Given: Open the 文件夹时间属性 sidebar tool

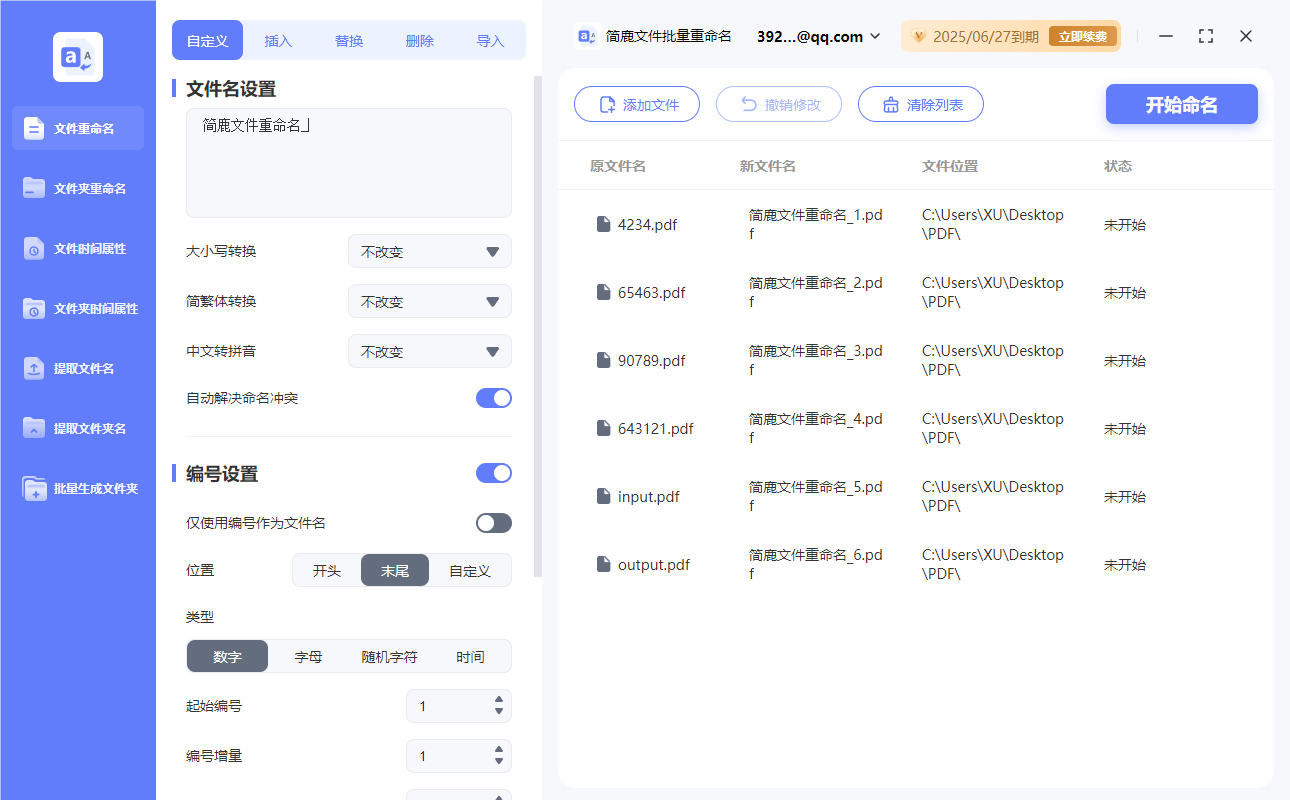Looking at the screenshot, I should point(77,308).
